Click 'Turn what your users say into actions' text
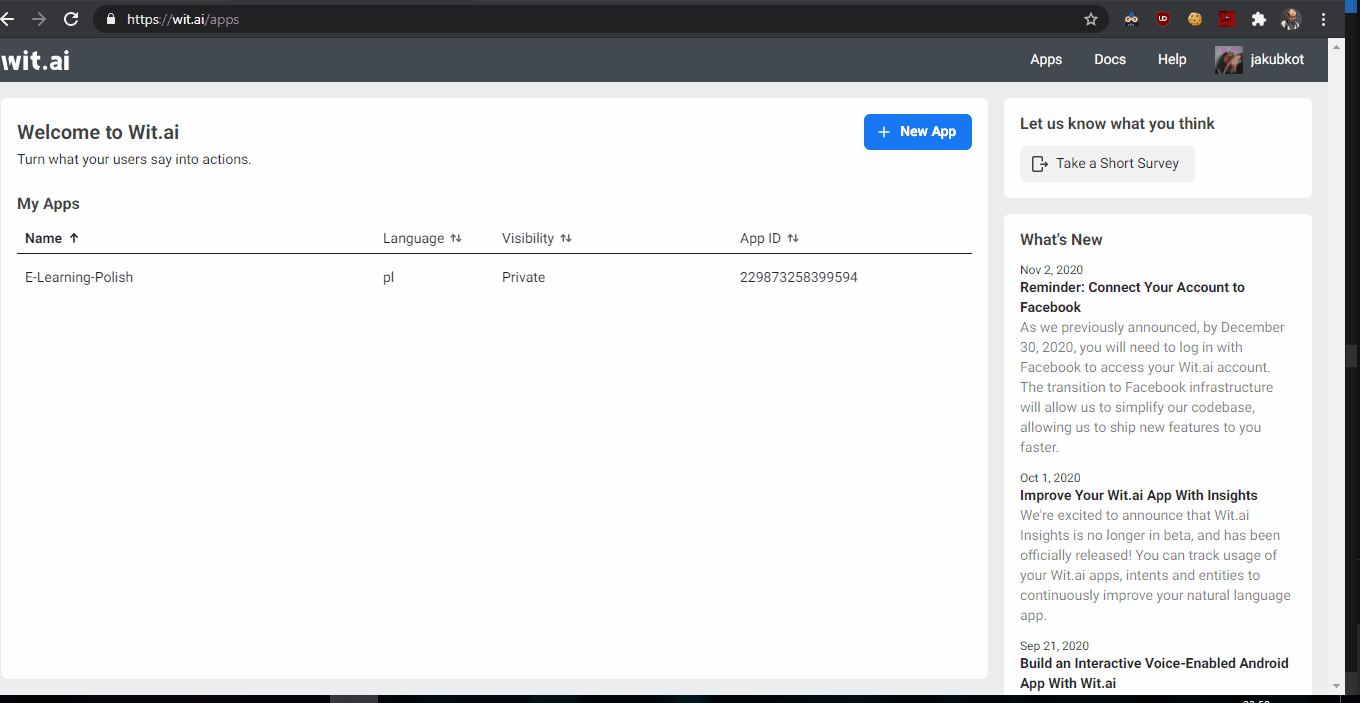 tap(134, 159)
